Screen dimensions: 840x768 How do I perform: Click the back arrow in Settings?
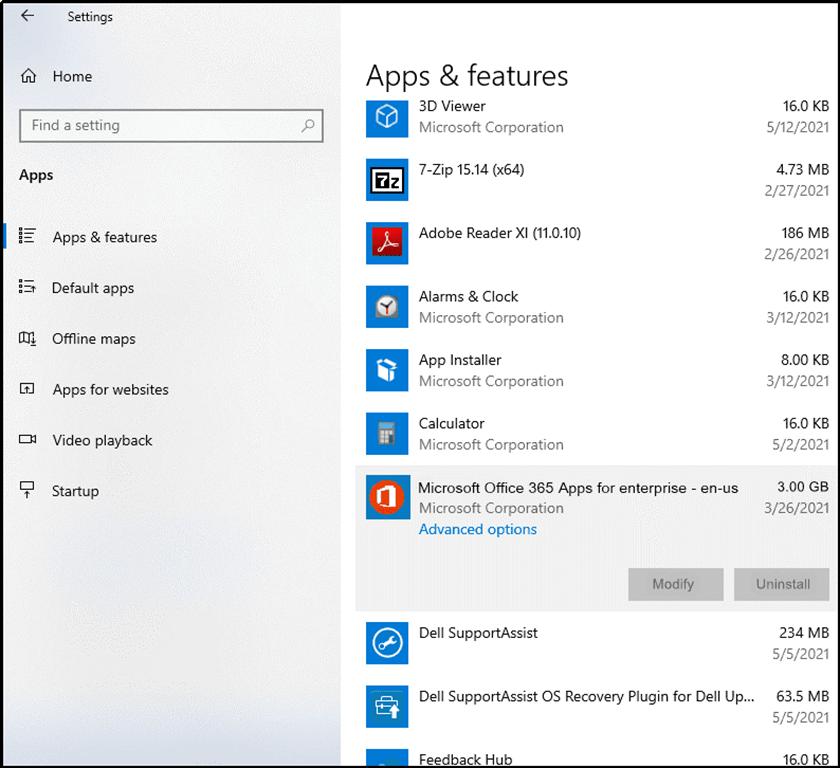pos(27,16)
